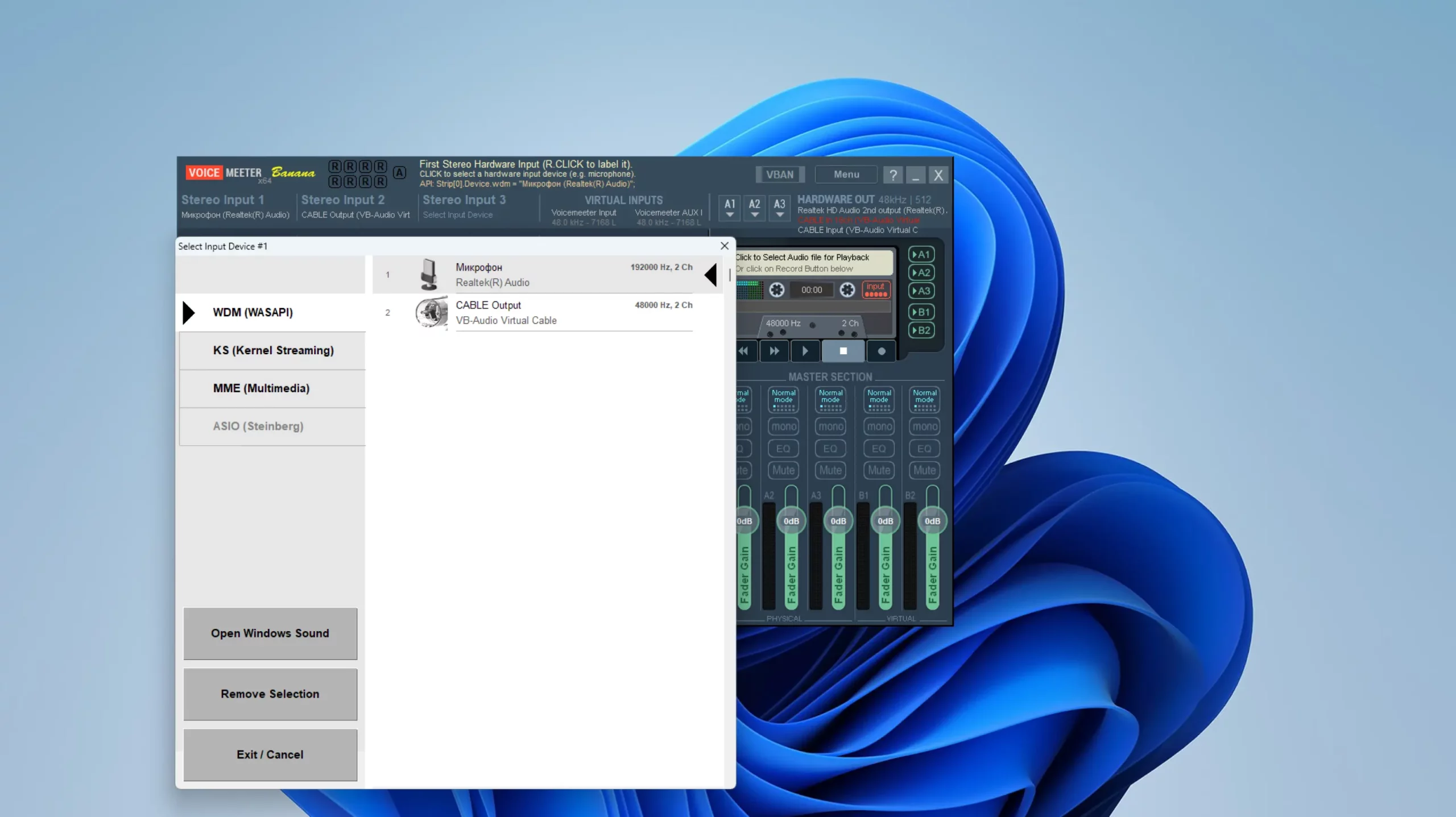1456x817 pixels.
Task: Click the cassette fast-forward button
Action: 774,351
